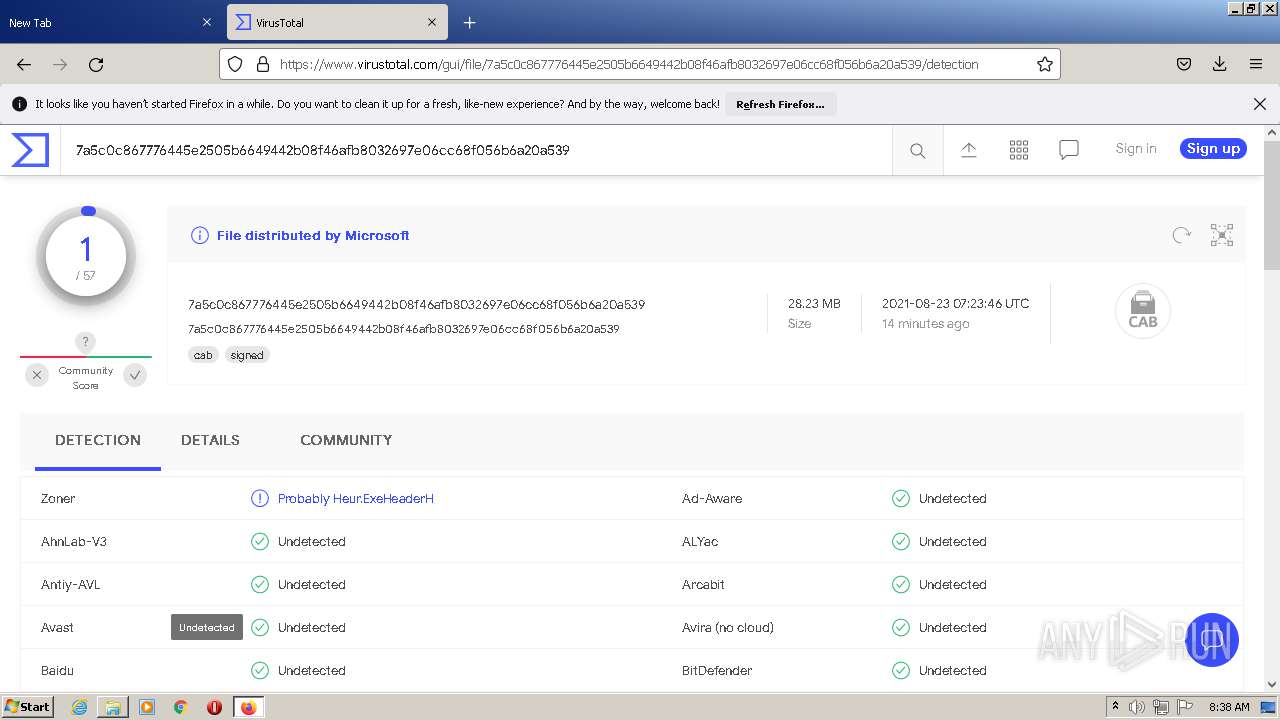Switch to the DETAILS tab
Viewport: 1280px width, 720px height.
click(x=210, y=440)
